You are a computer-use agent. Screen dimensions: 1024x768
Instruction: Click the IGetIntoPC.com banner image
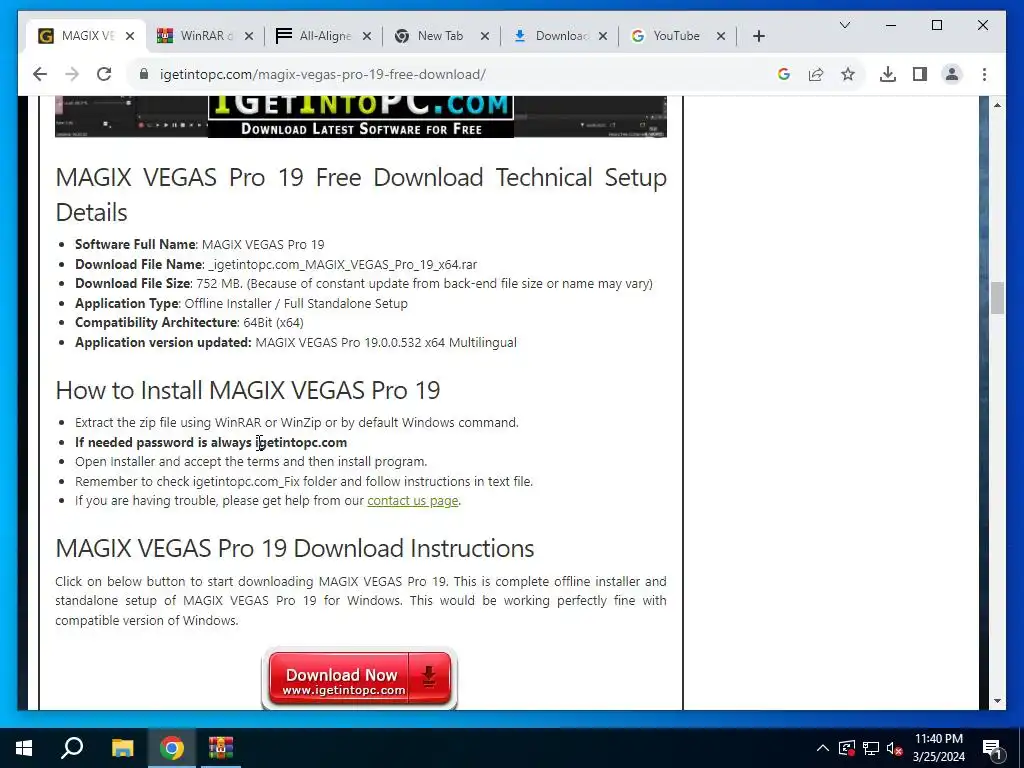[360, 116]
